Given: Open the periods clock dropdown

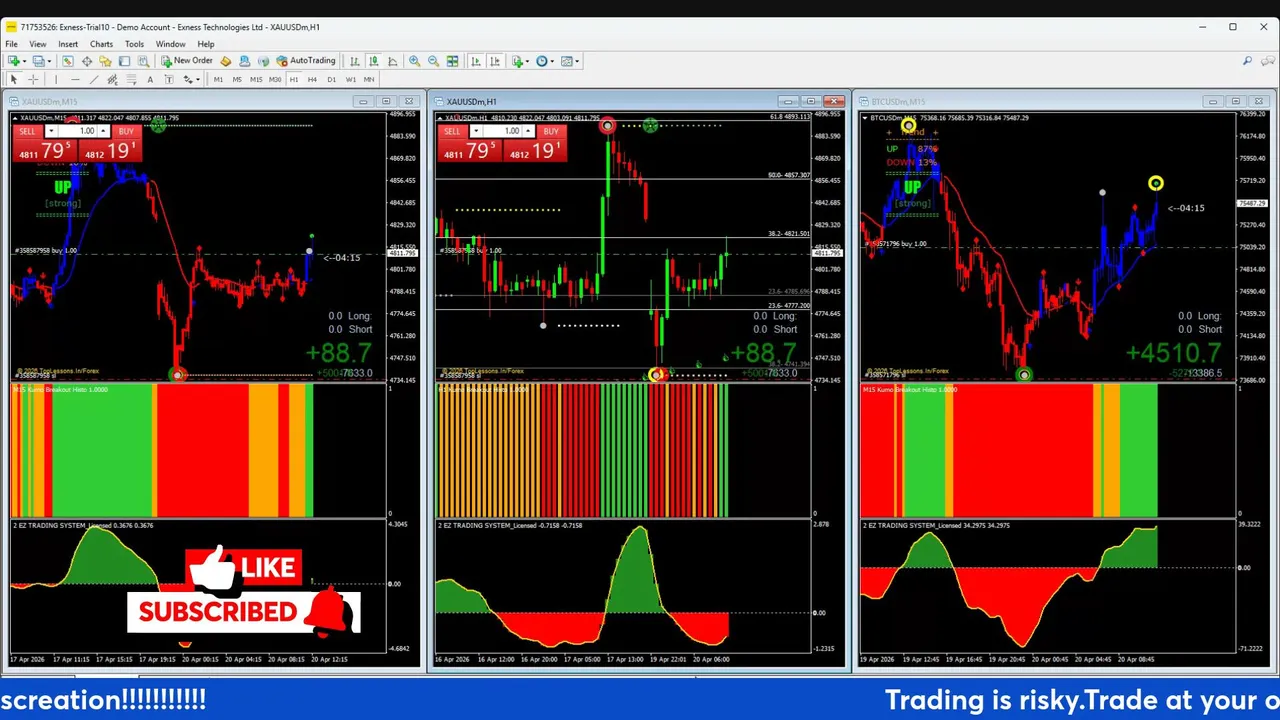Looking at the screenshot, I should pos(545,61).
